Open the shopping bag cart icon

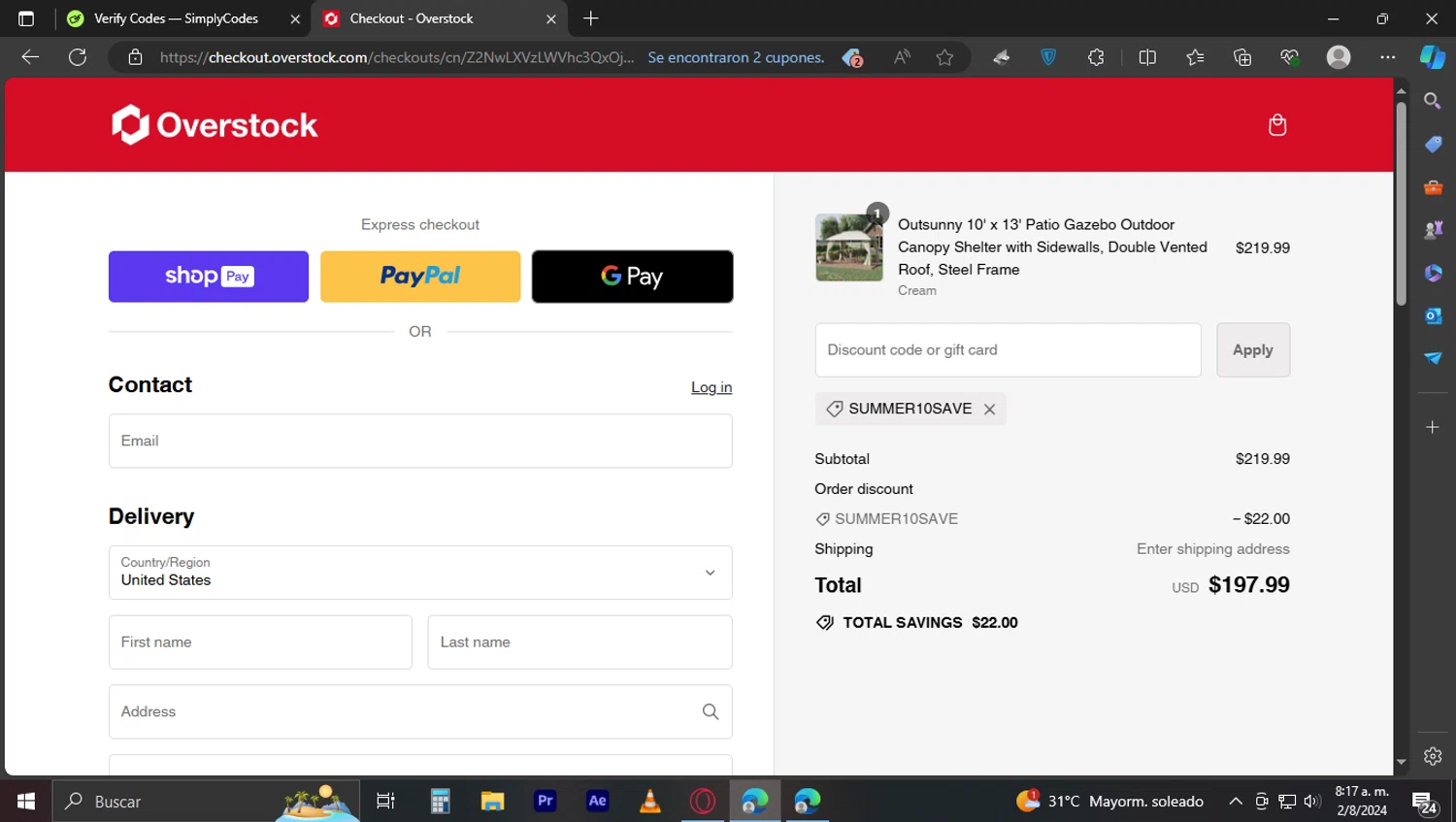(x=1277, y=124)
